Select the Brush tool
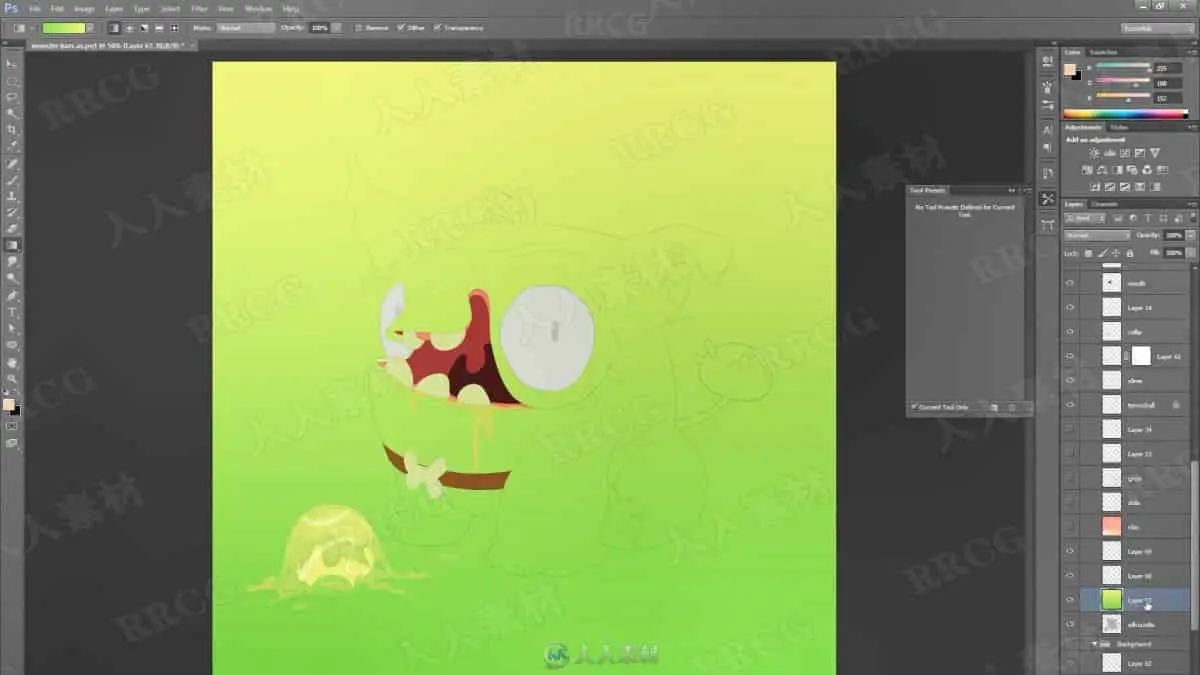Image resolution: width=1200 pixels, height=675 pixels. point(12,180)
